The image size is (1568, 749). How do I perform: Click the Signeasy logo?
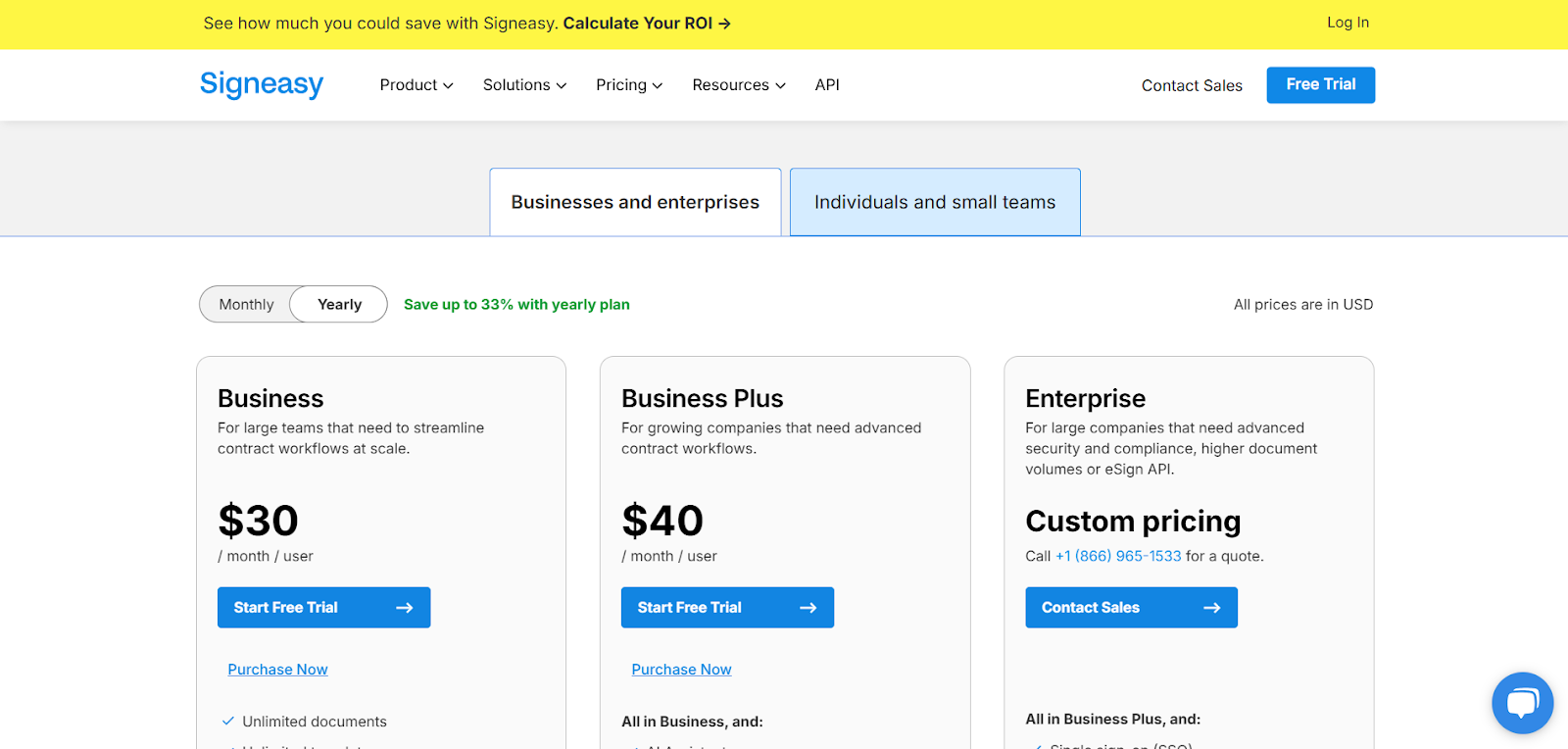[x=262, y=85]
